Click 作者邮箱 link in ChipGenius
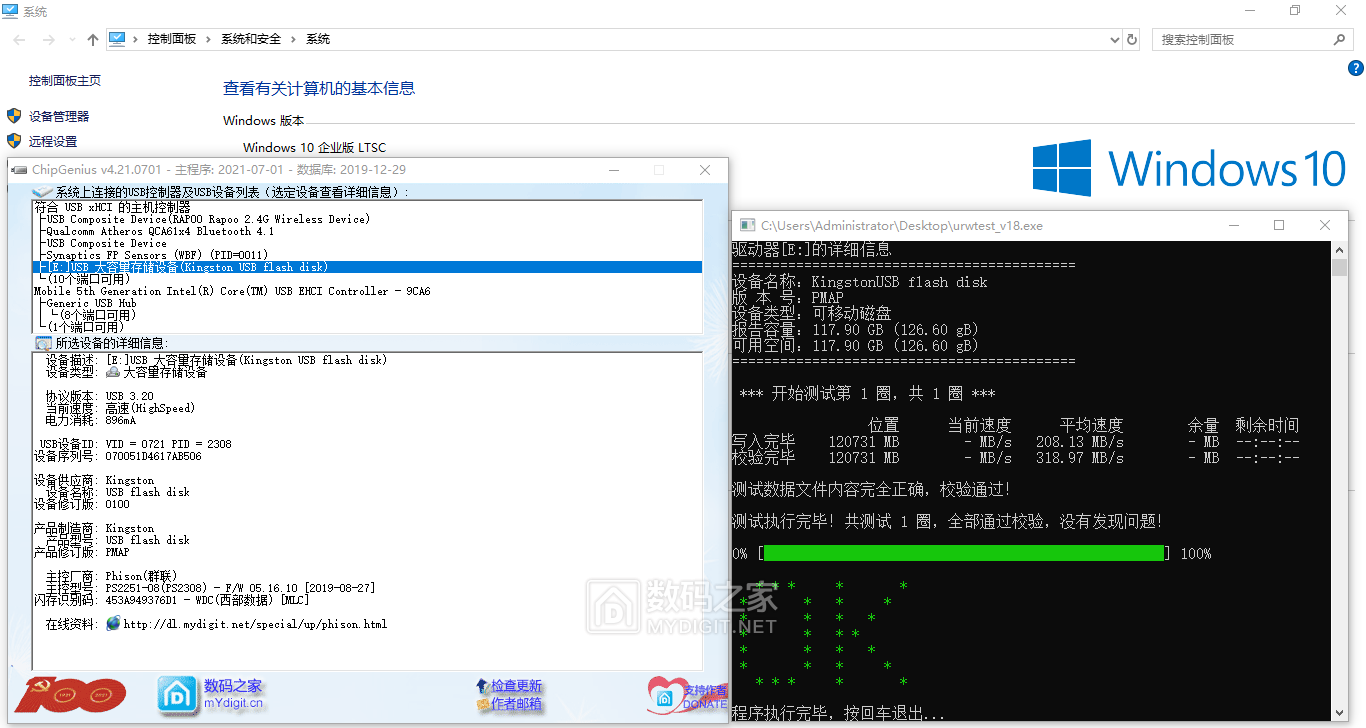This screenshot has height=728, width=1366. point(516,704)
